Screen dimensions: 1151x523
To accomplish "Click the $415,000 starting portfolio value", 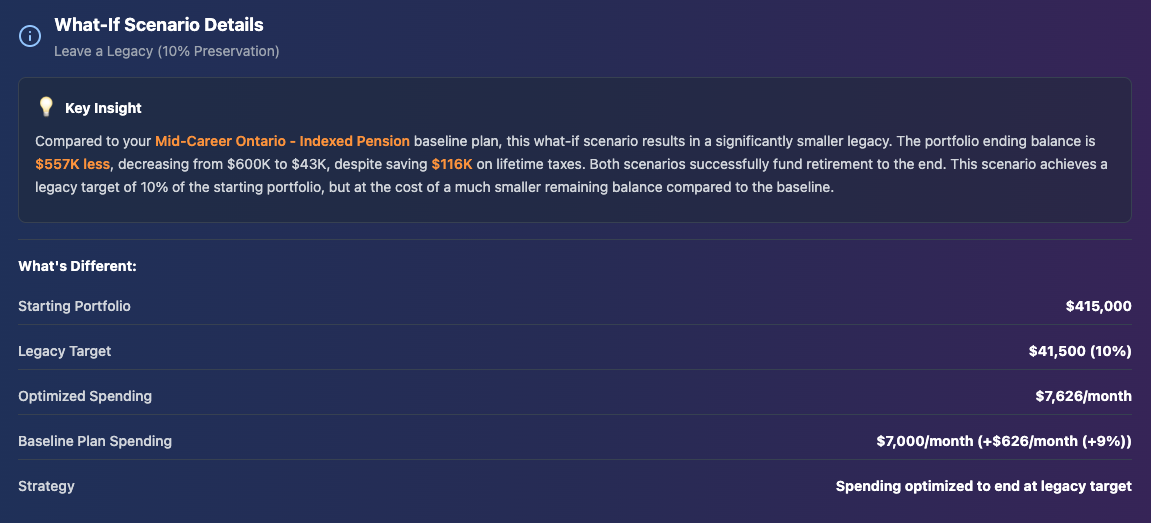I will tap(1098, 306).
